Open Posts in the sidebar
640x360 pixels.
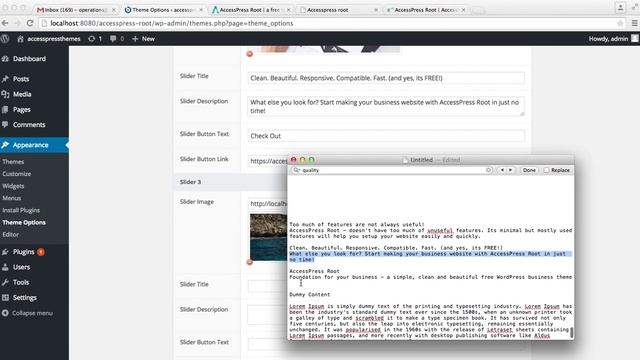pos(21,79)
